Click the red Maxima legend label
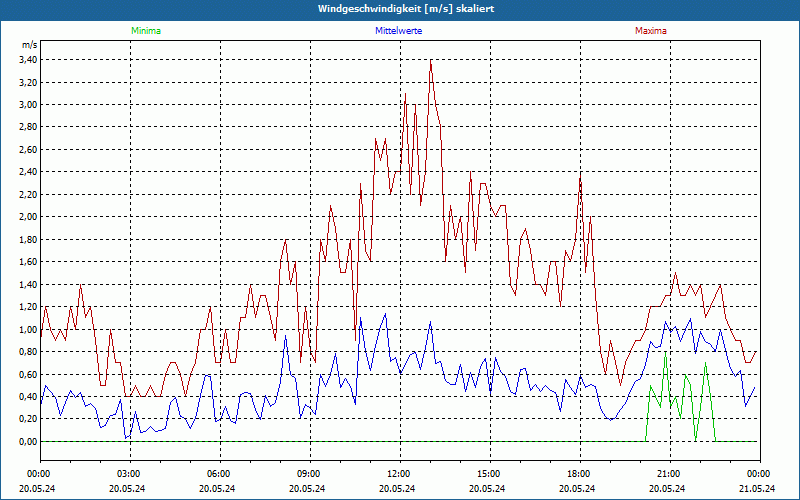The width and height of the screenshot is (800, 500). pos(651,31)
